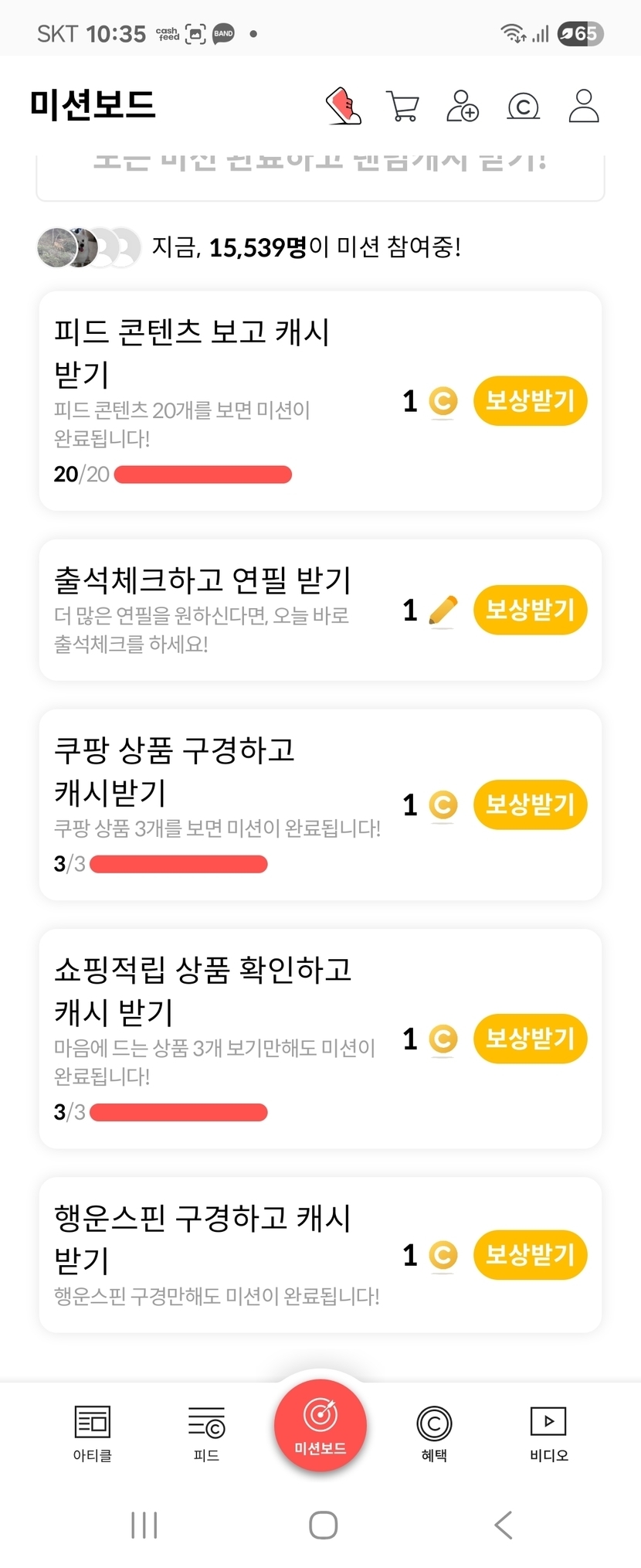Claim reward for feed content mission
The height and width of the screenshot is (1568, 641).
530,401
